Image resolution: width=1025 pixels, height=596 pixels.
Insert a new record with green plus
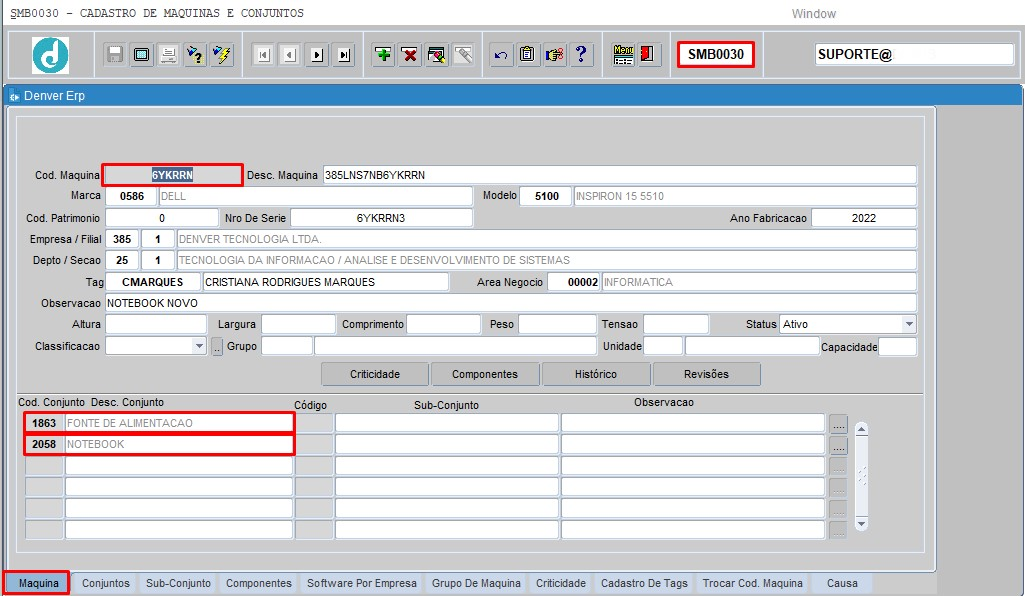[x=383, y=54]
